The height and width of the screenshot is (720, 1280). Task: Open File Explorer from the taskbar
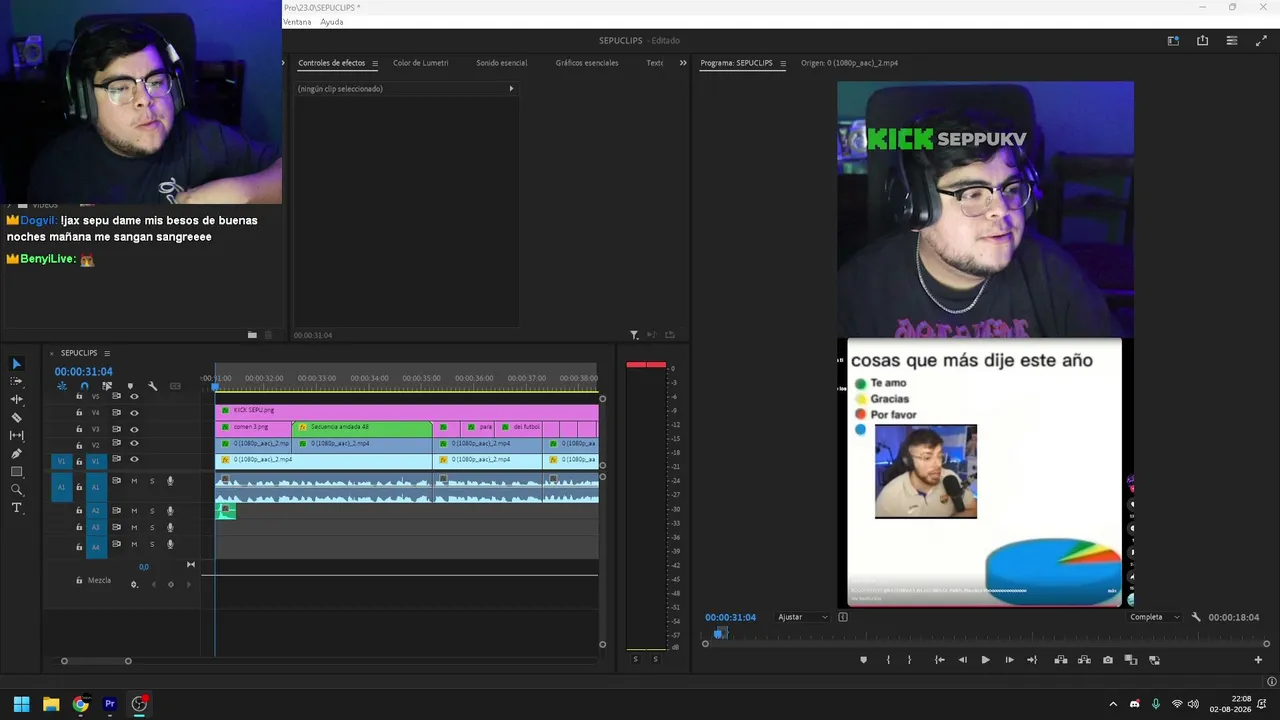click(x=51, y=704)
